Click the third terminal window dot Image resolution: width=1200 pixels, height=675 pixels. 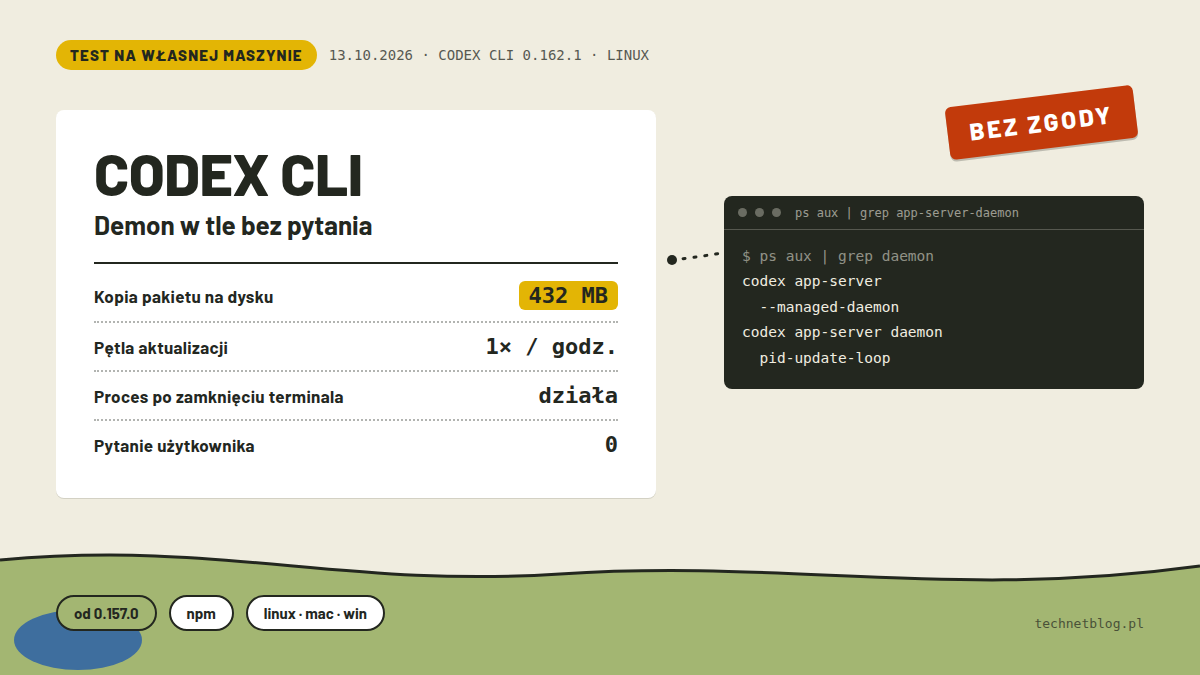(777, 213)
